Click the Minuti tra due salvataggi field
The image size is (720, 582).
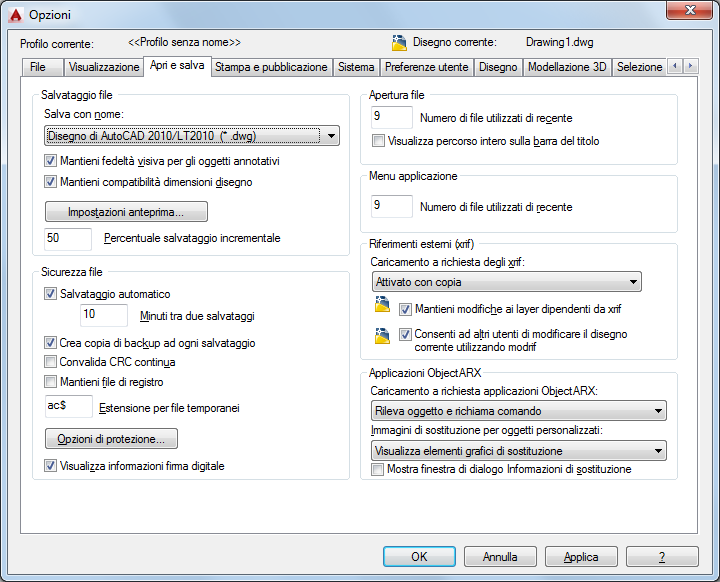point(104,315)
